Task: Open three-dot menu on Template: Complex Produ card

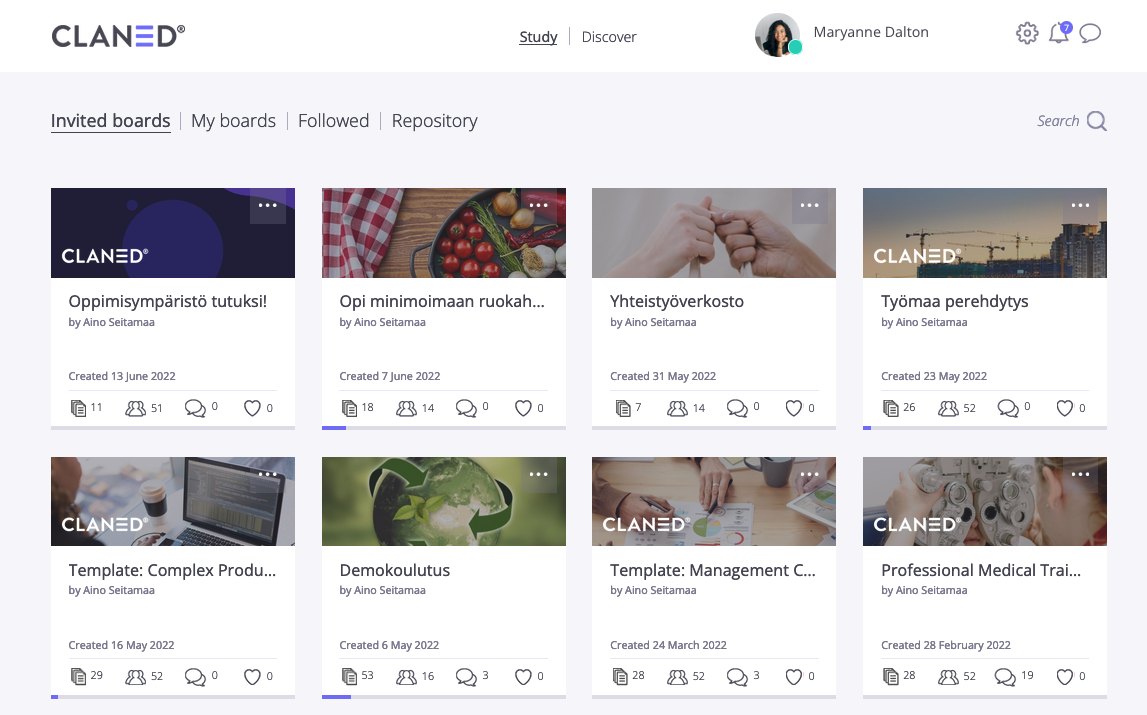Action: (268, 474)
